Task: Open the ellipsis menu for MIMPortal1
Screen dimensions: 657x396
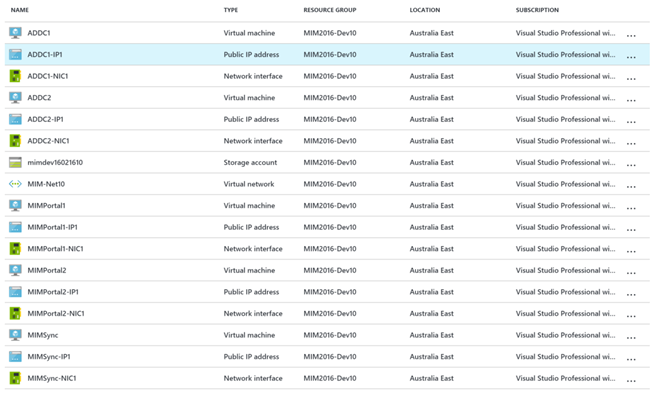Action: 631,208
